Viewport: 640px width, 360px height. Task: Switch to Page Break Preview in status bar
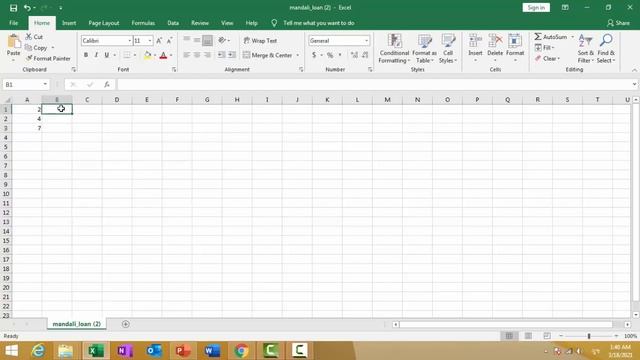[x=547, y=336]
